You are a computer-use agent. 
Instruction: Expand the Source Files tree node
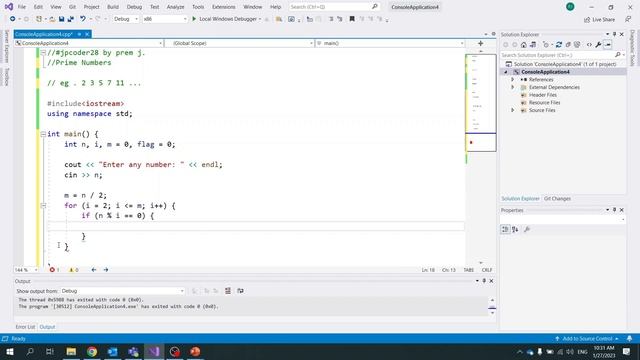pos(513,110)
